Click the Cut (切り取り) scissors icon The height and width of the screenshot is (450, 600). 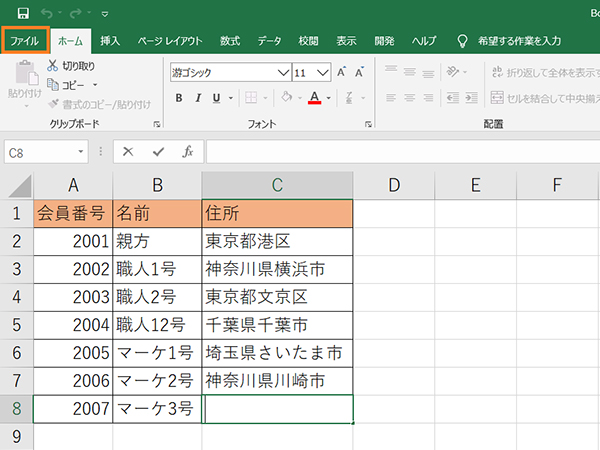point(53,66)
